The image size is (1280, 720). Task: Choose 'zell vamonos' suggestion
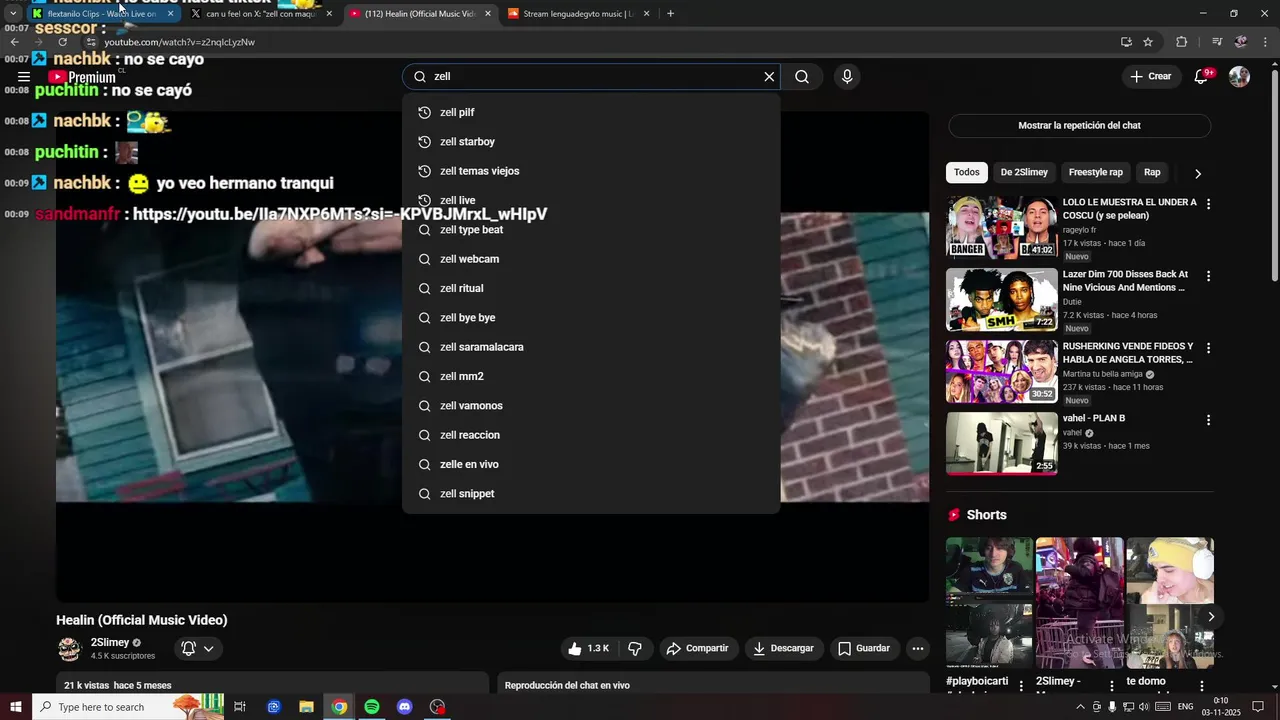tap(591, 406)
